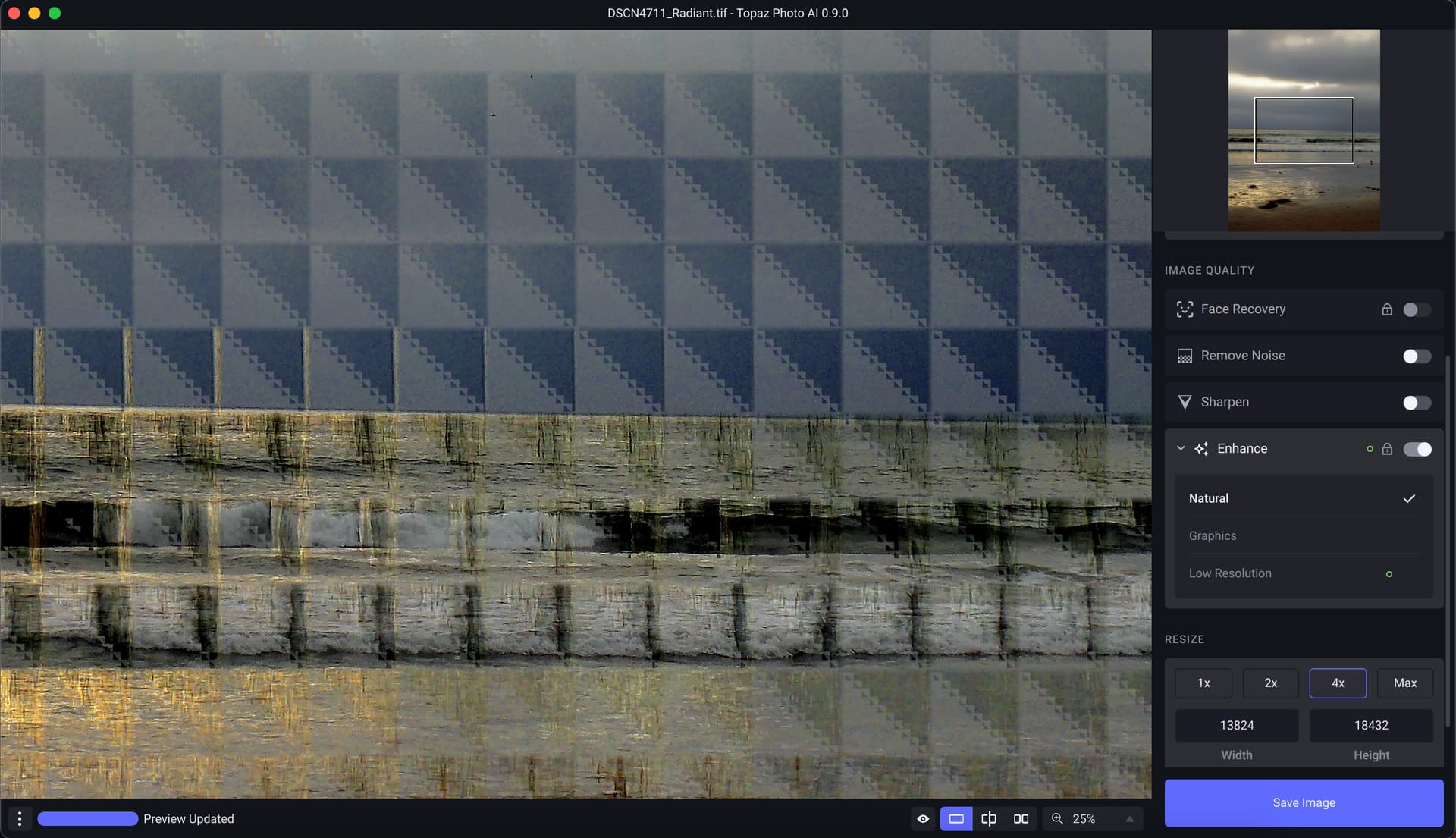Image resolution: width=1456 pixels, height=838 pixels.
Task: Click the preview progress bar
Action: [87, 819]
